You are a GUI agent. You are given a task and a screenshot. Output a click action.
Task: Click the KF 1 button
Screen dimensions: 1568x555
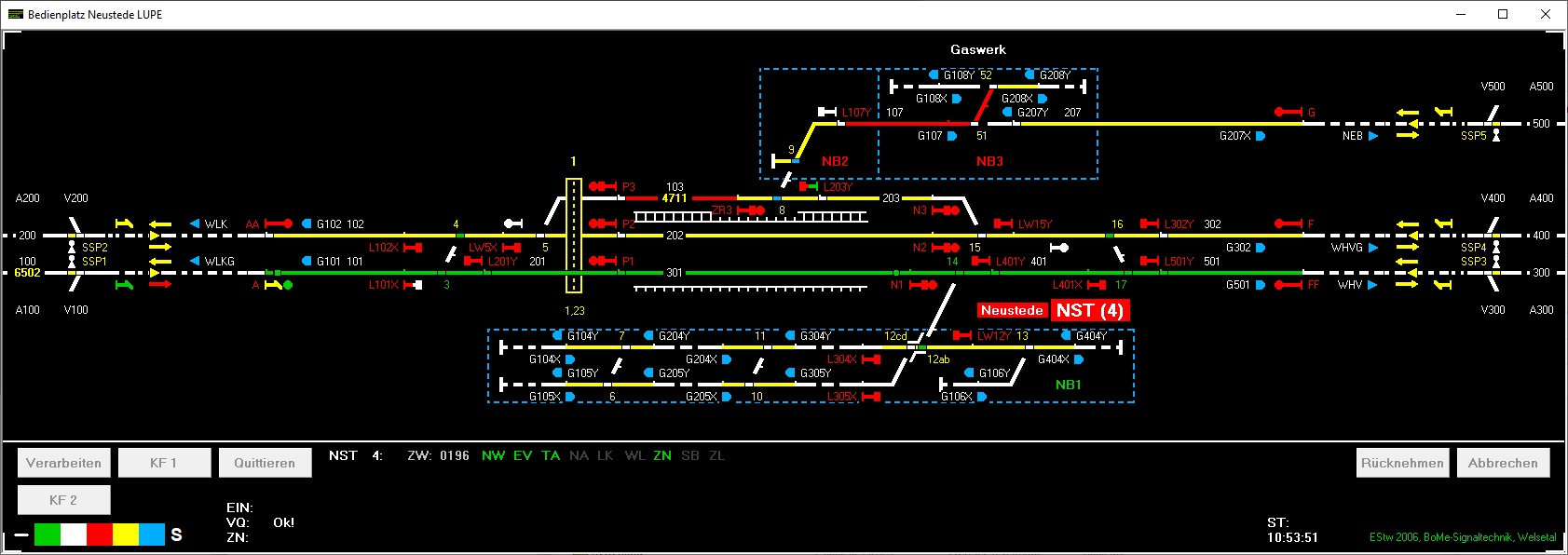(163, 463)
